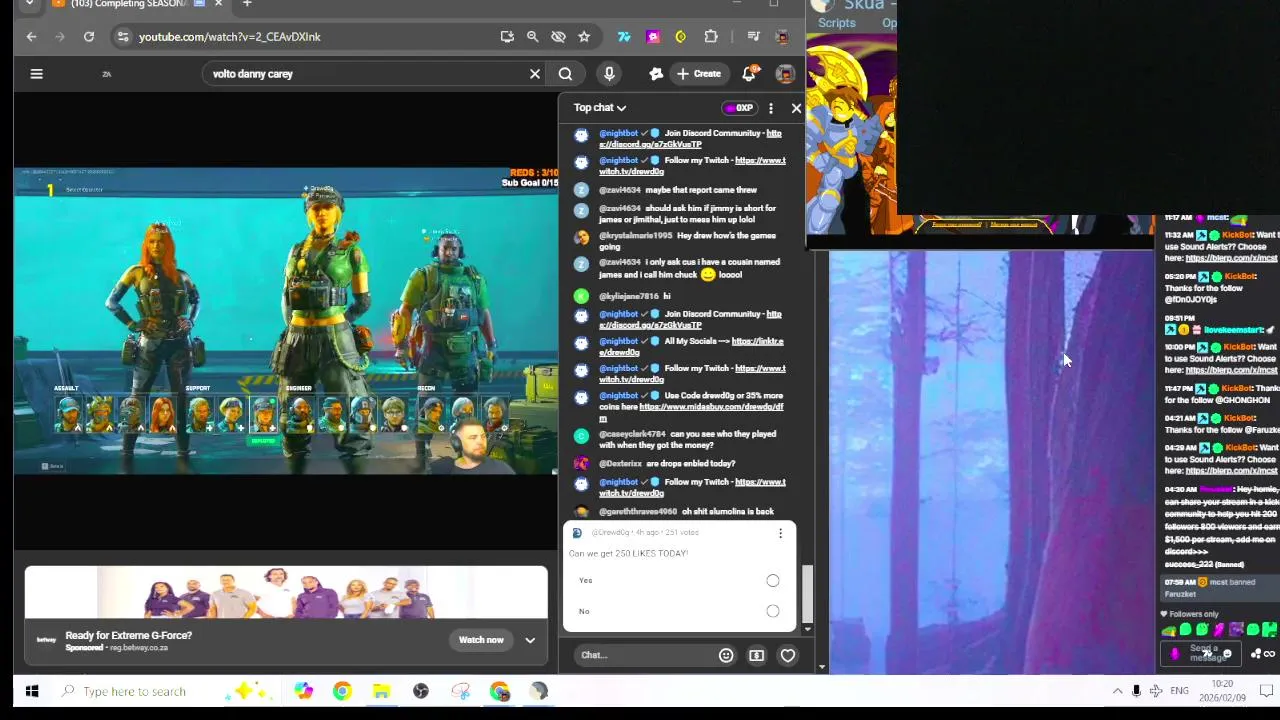Click the address bar URL

(x=230, y=37)
